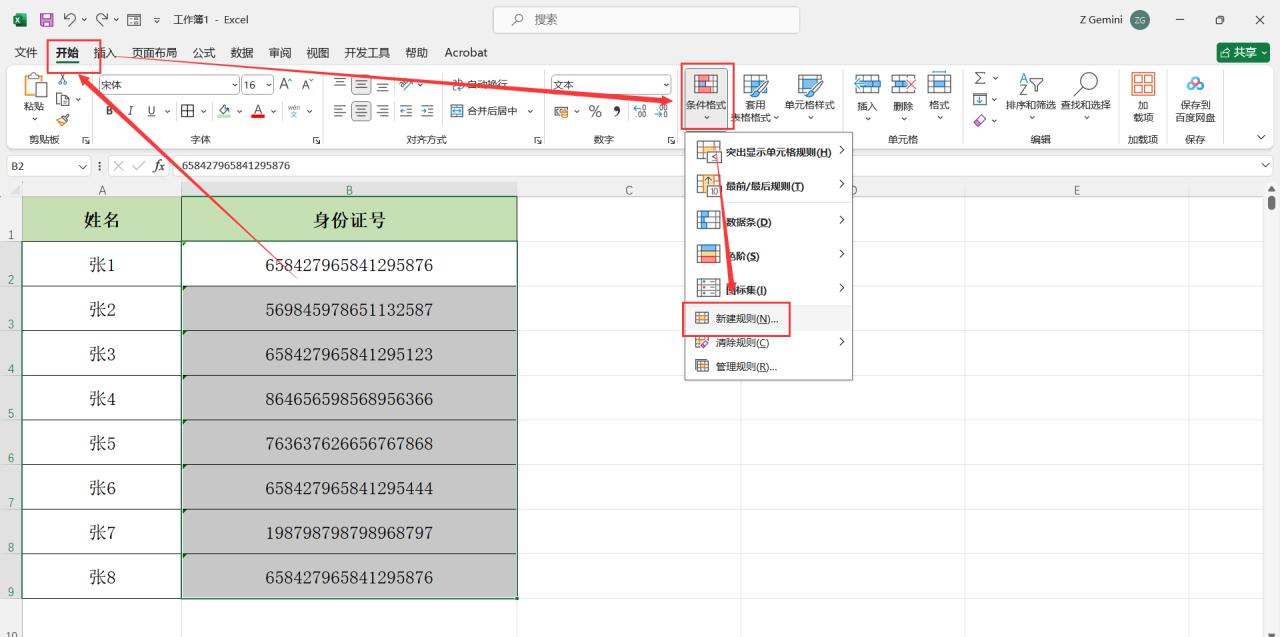Toggle Bold formatting
Image resolution: width=1280 pixels, height=637 pixels.
tap(110, 111)
